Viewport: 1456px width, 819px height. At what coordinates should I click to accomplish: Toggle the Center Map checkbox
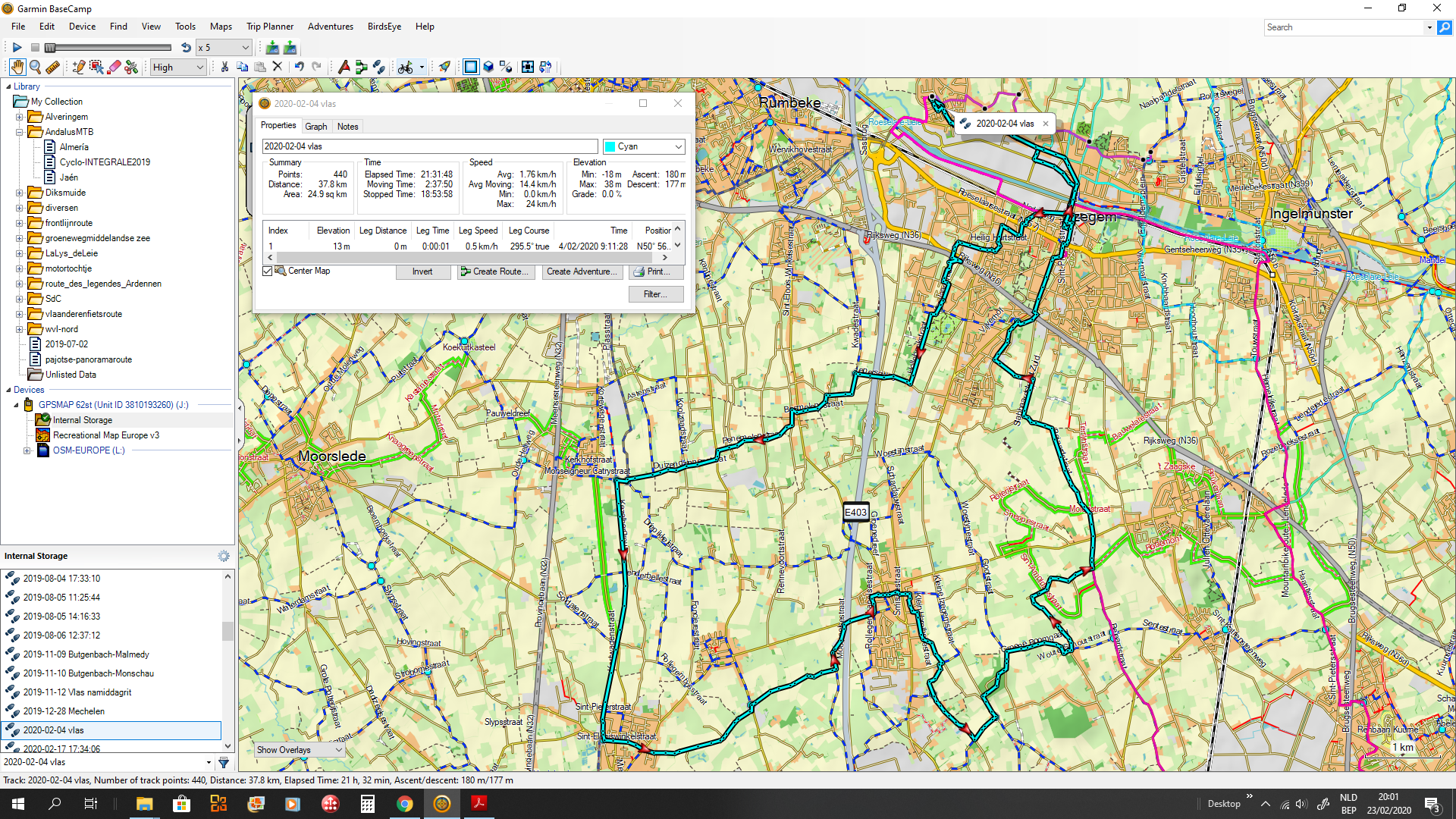pyautogui.click(x=268, y=271)
